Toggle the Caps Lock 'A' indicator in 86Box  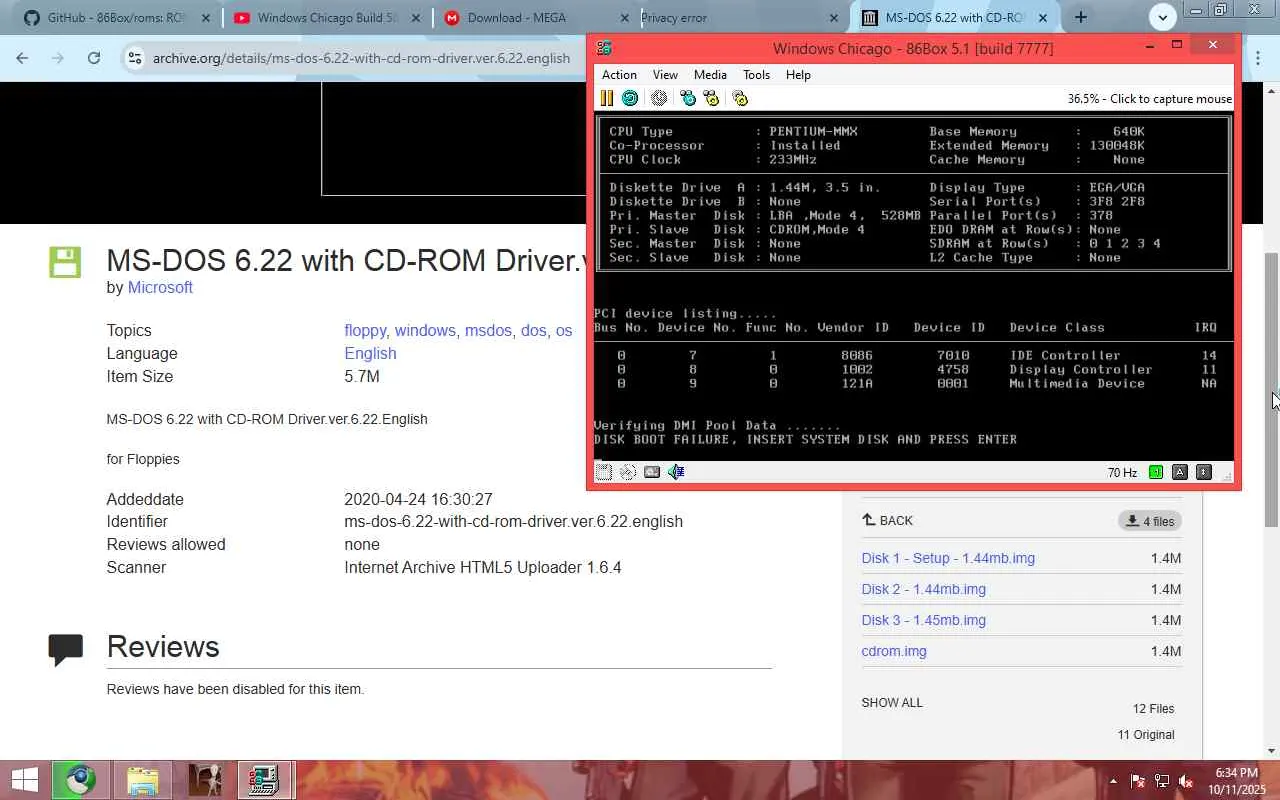pos(1180,472)
